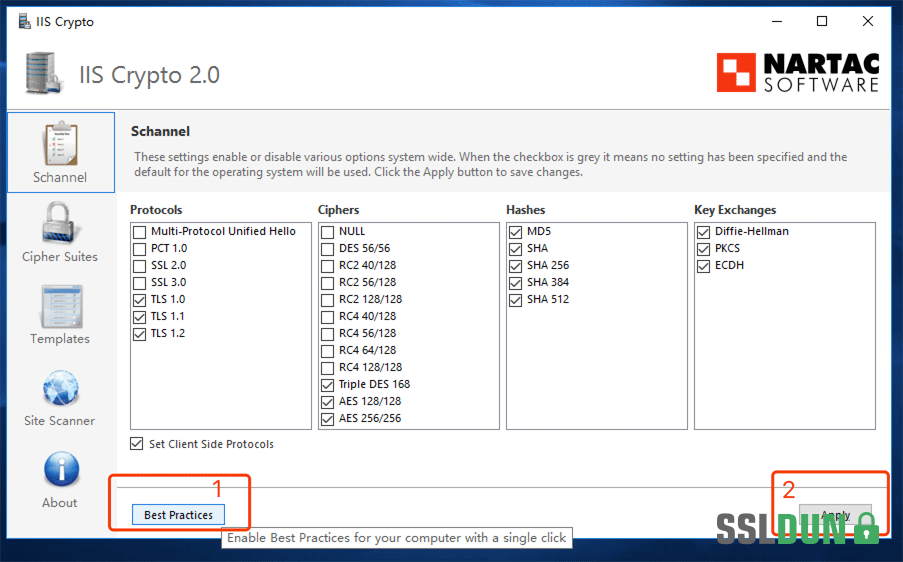The image size is (903, 562).
Task: Disable the TLS 1.0 protocol
Action: (x=139, y=300)
